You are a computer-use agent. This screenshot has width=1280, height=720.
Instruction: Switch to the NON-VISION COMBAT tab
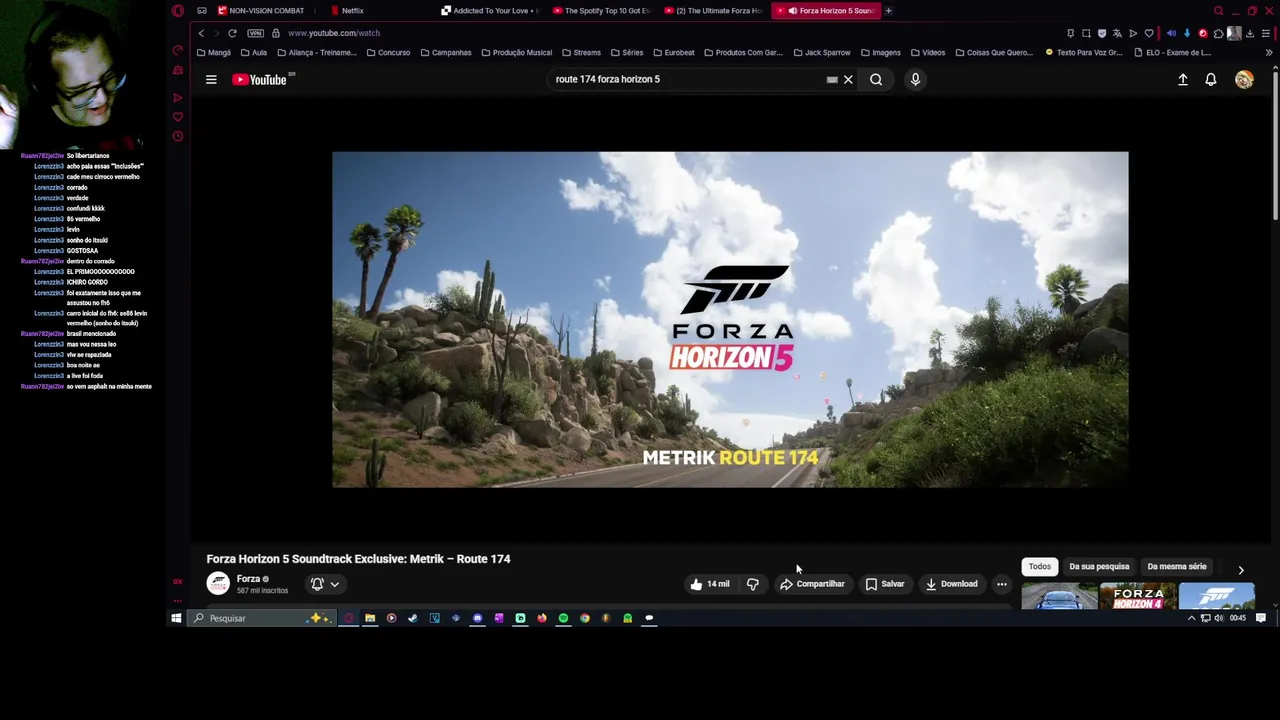click(x=262, y=11)
